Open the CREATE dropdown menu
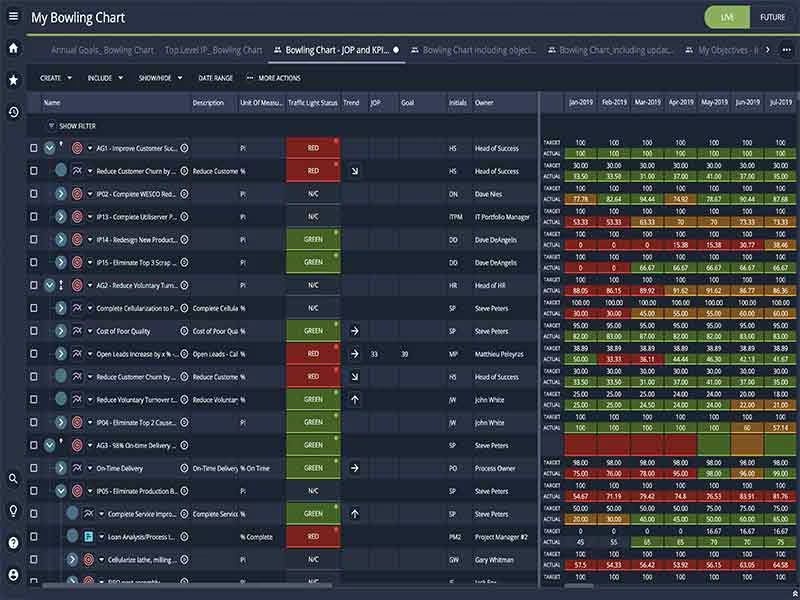The image size is (800, 600). click(x=56, y=78)
